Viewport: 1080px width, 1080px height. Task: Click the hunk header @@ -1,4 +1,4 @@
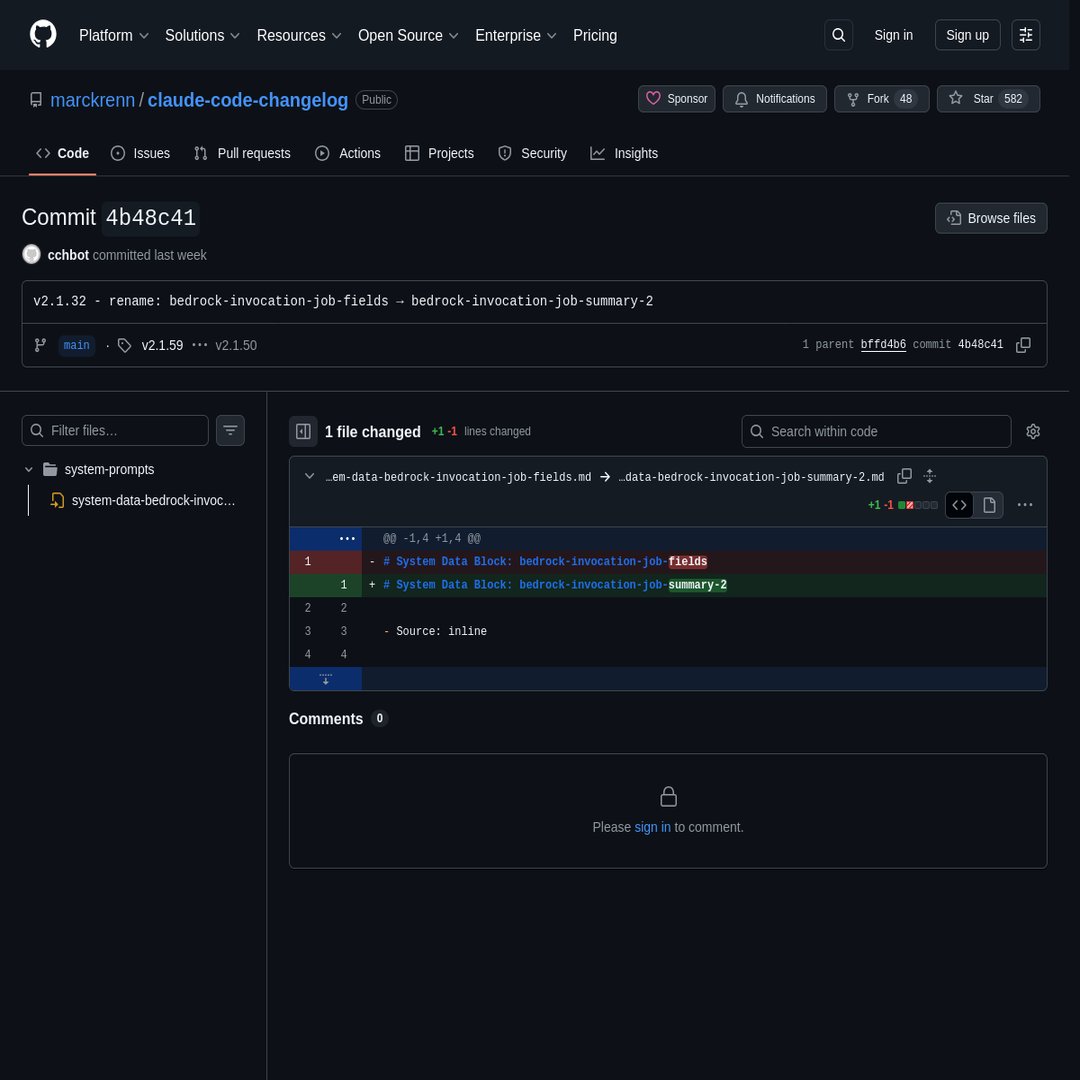click(x=432, y=539)
